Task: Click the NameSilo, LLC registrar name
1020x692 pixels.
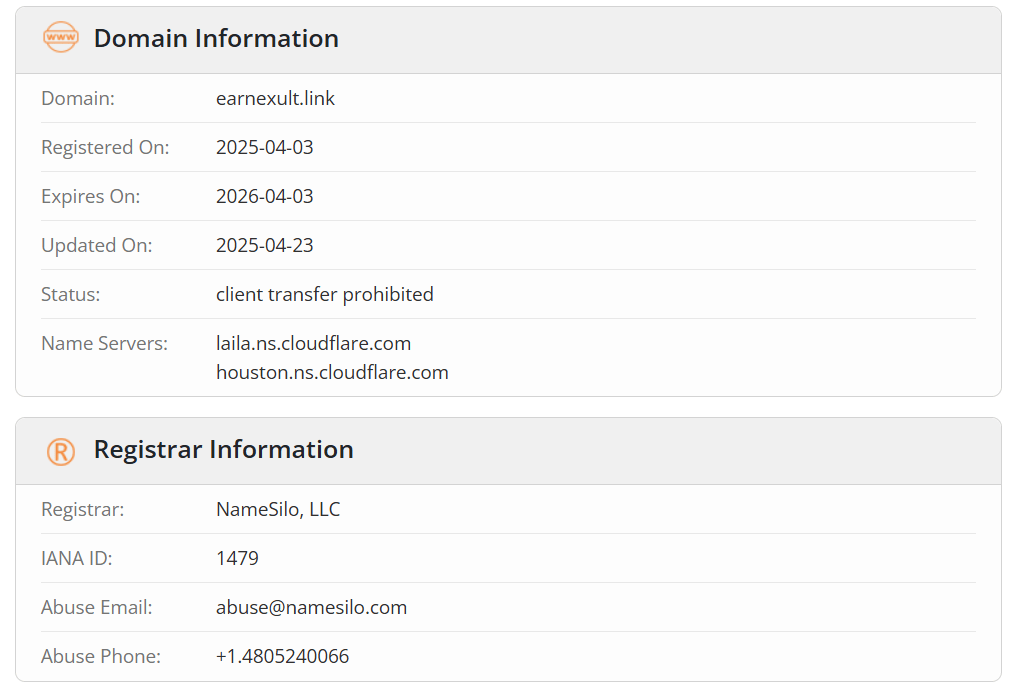Action: tap(278, 509)
